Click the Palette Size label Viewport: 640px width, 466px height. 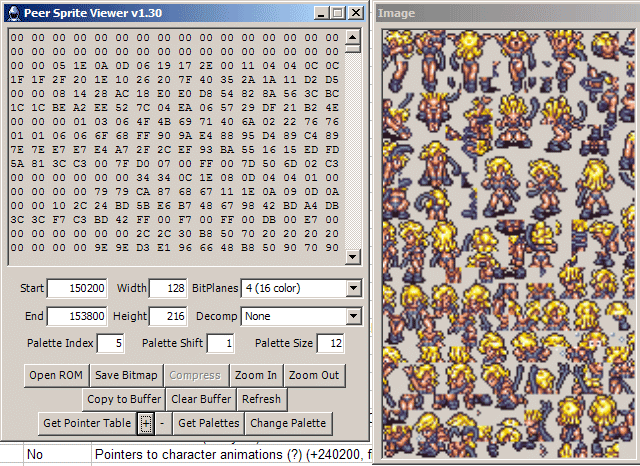[x=284, y=343]
